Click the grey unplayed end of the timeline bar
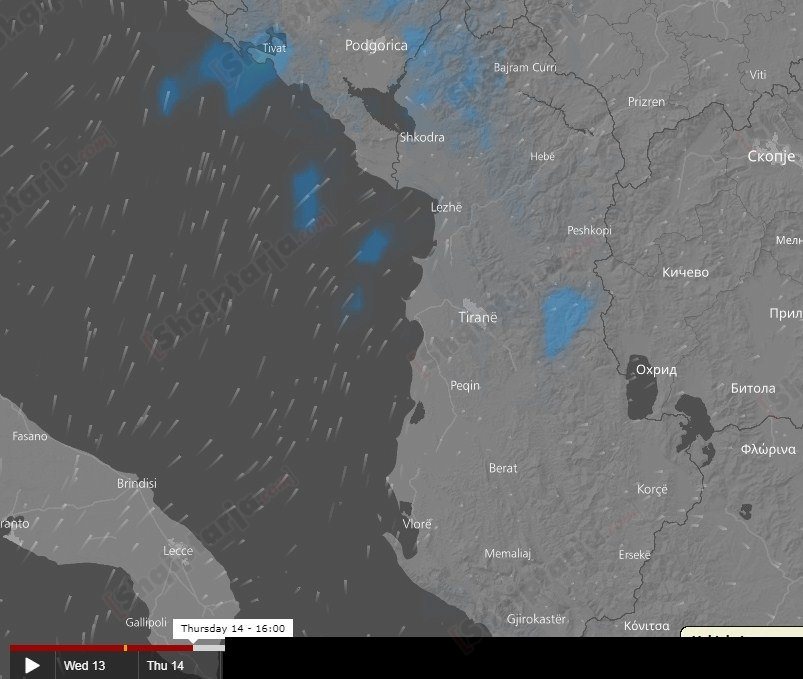 pyautogui.click(x=209, y=648)
